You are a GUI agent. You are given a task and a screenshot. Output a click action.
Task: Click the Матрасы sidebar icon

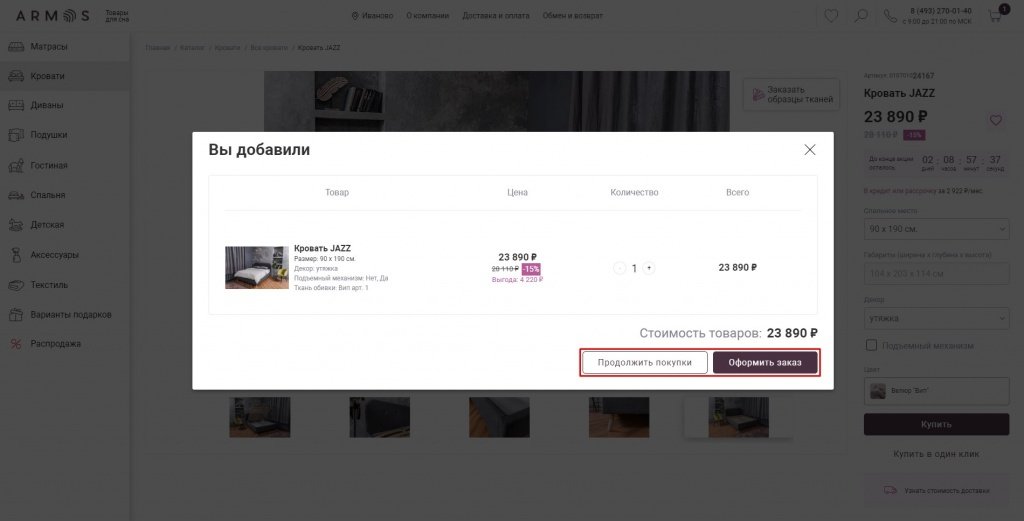coord(16,46)
